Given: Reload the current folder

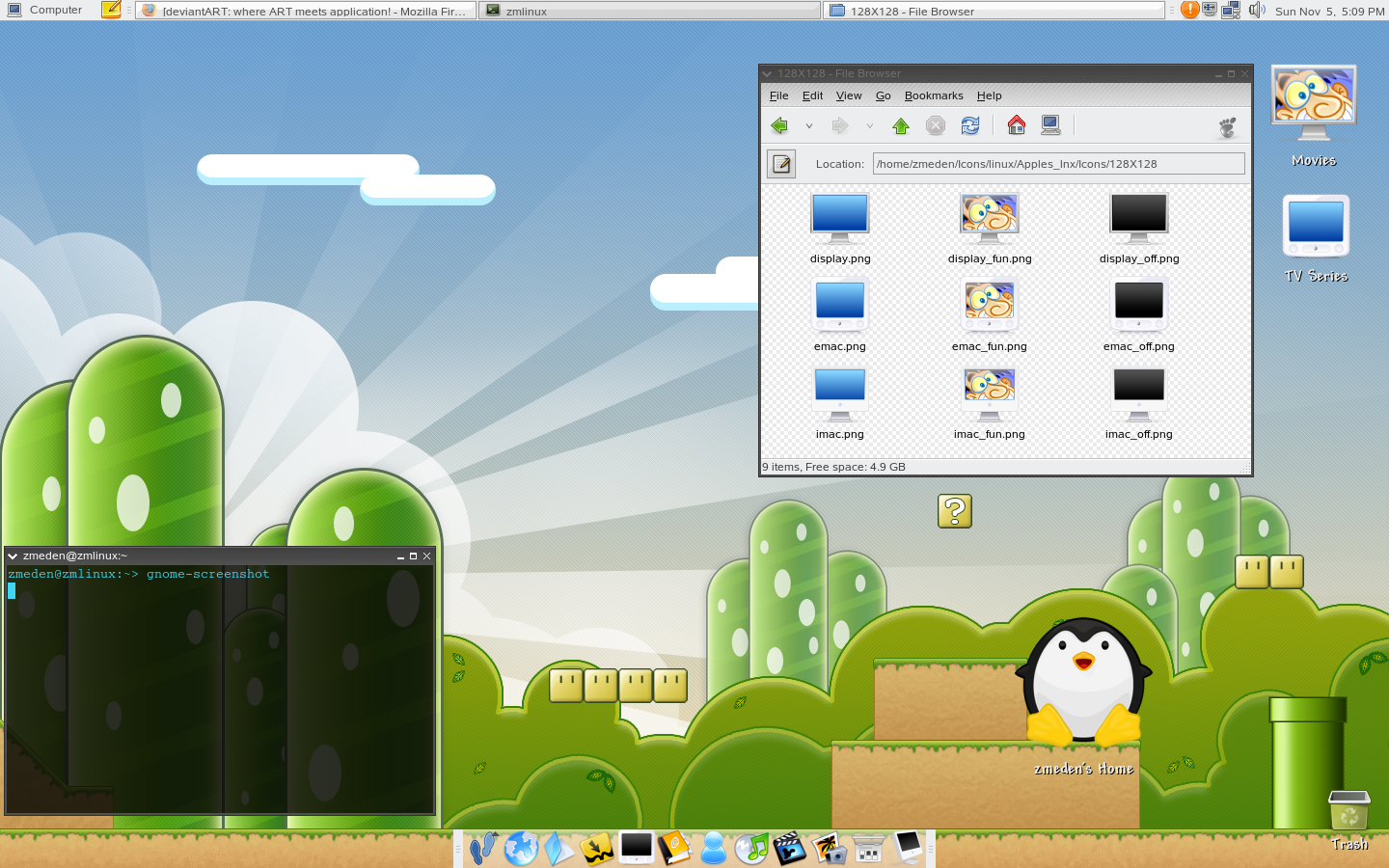Looking at the screenshot, I should click(970, 125).
